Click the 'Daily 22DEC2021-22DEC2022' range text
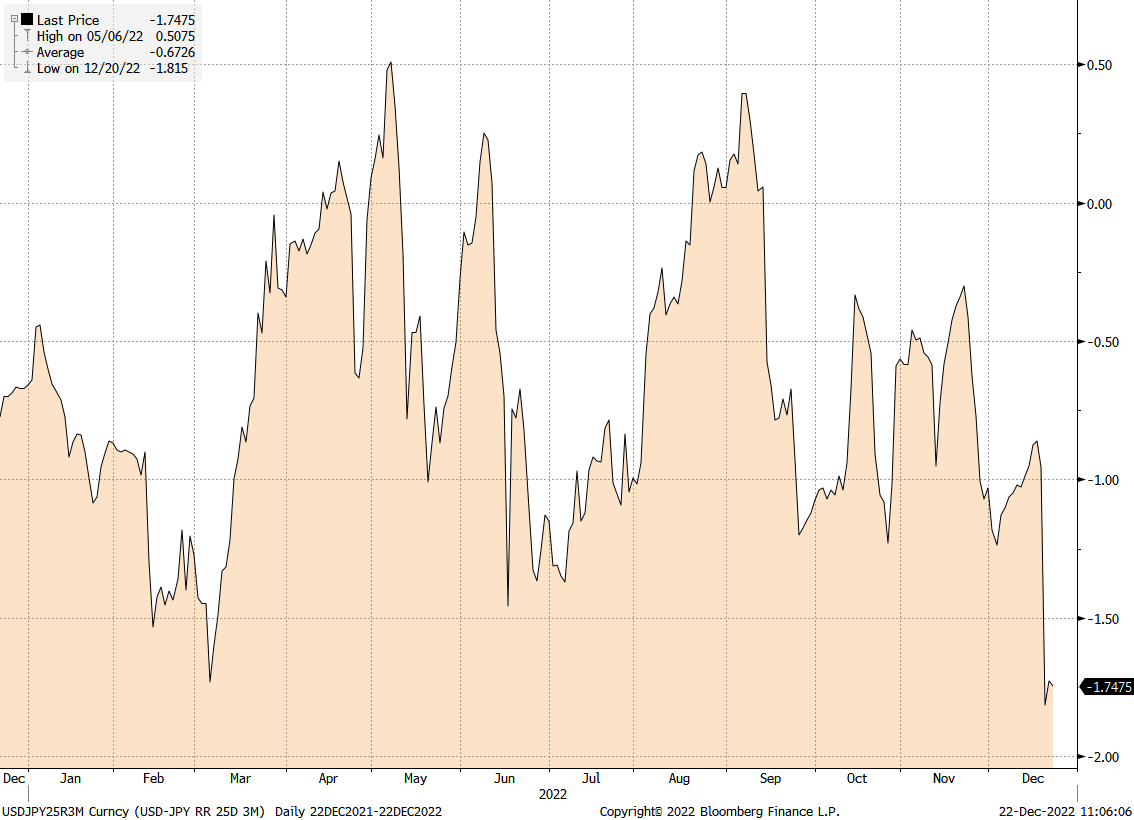This screenshot has height=820, width=1134. pyautogui.click(x=358, y=811)
